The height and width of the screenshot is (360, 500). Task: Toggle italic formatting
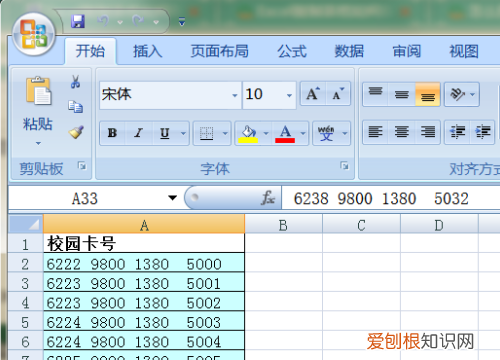pos(139,133)
